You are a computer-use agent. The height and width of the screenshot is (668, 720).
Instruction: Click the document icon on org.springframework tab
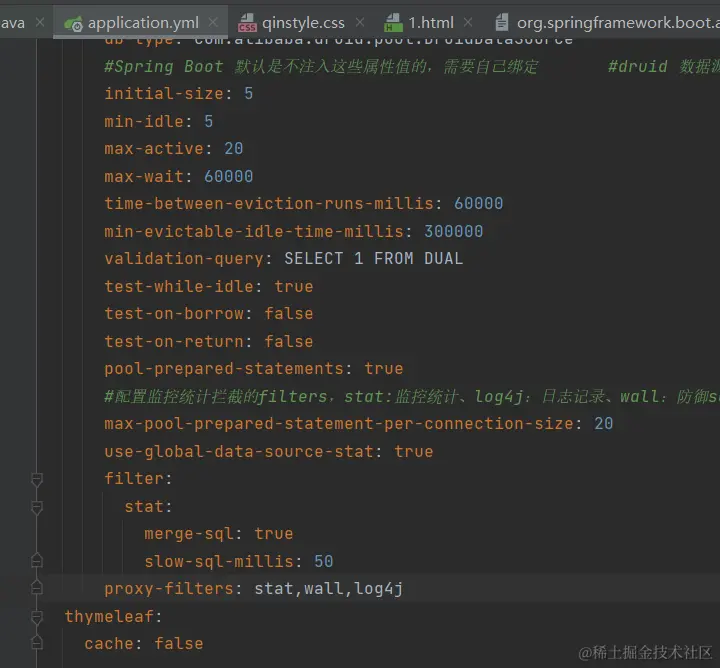click(x=501, y=22)
